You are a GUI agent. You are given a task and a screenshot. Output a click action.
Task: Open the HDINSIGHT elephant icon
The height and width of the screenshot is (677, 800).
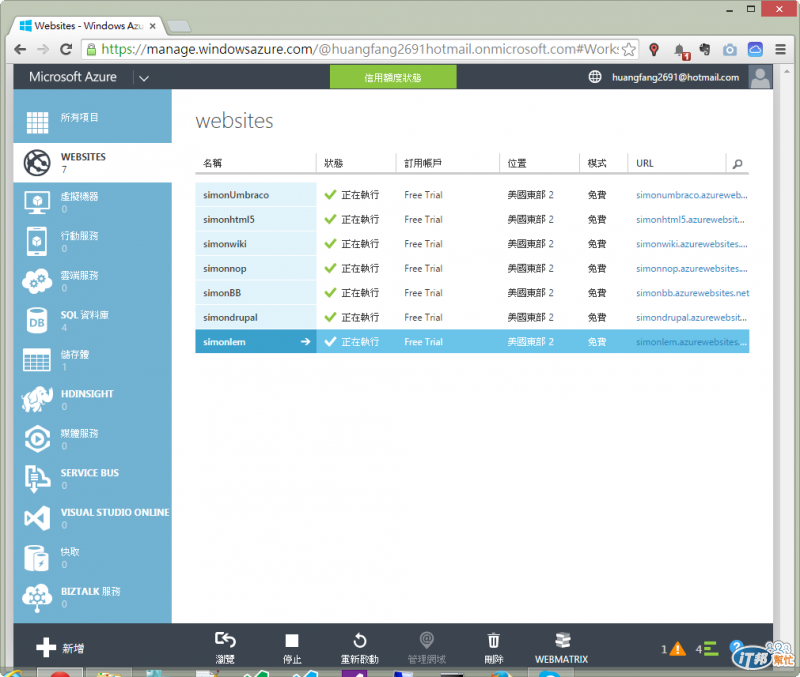pyautogui.click(x=37, y=399)
